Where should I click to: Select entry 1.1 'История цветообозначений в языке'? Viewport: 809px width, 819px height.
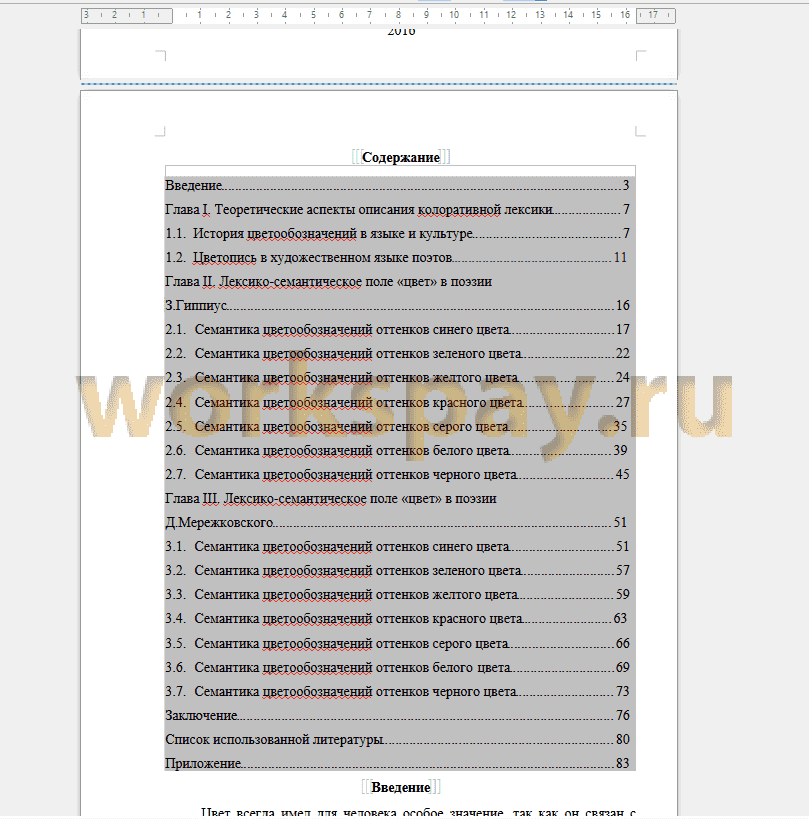[x=397, y=233]
